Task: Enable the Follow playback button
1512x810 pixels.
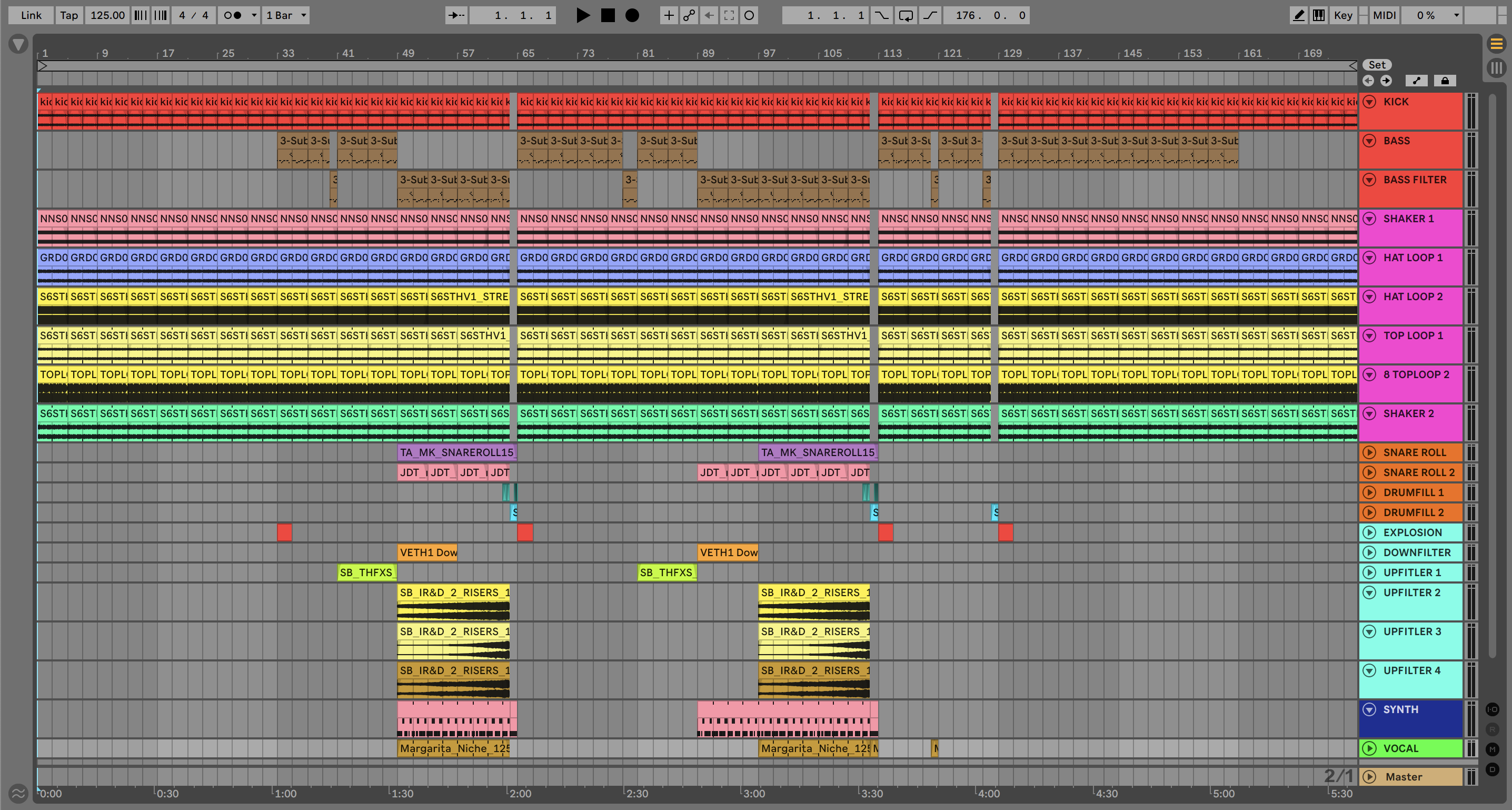Action: (456, 15)
